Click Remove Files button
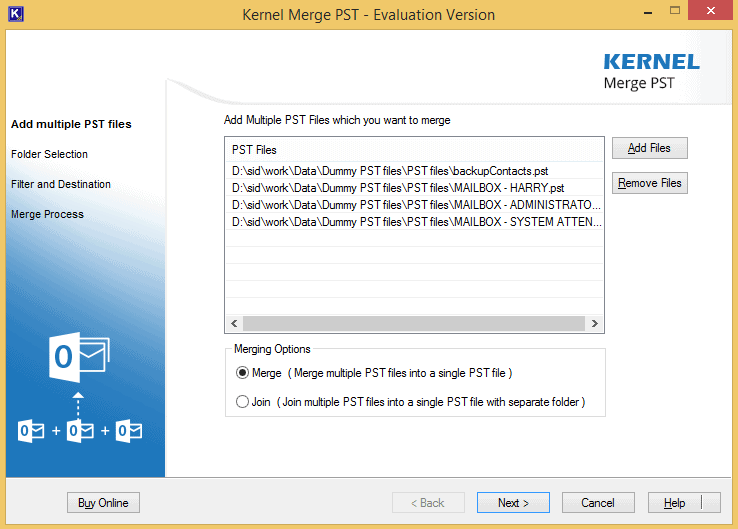This screenshot has height=529, width=738. coord(650,183)
